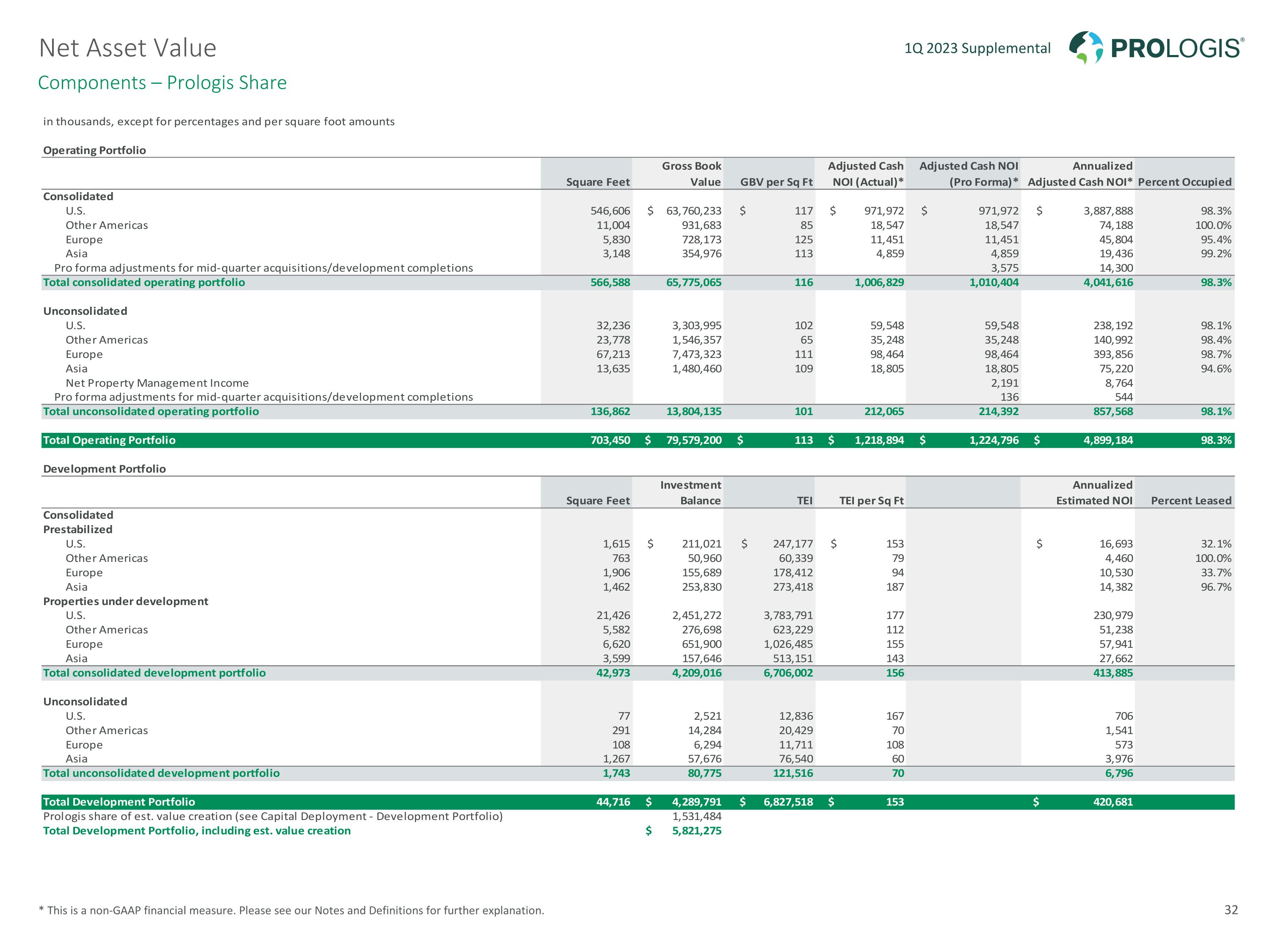Click the Annualized Estimated NOI header
This screenshot has width=1270, height=952.
[1094, 493]
